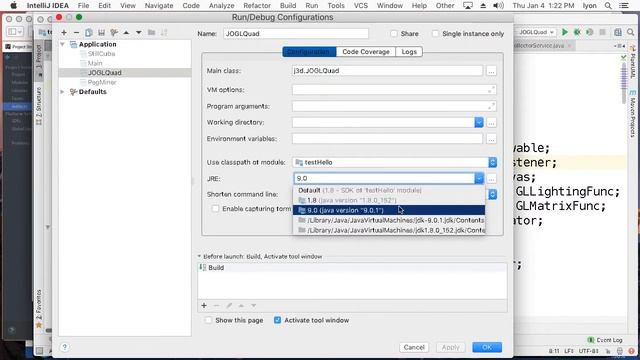Open the Navigate menu
This screenshot has height=360, width=640.
click(159, 6)
